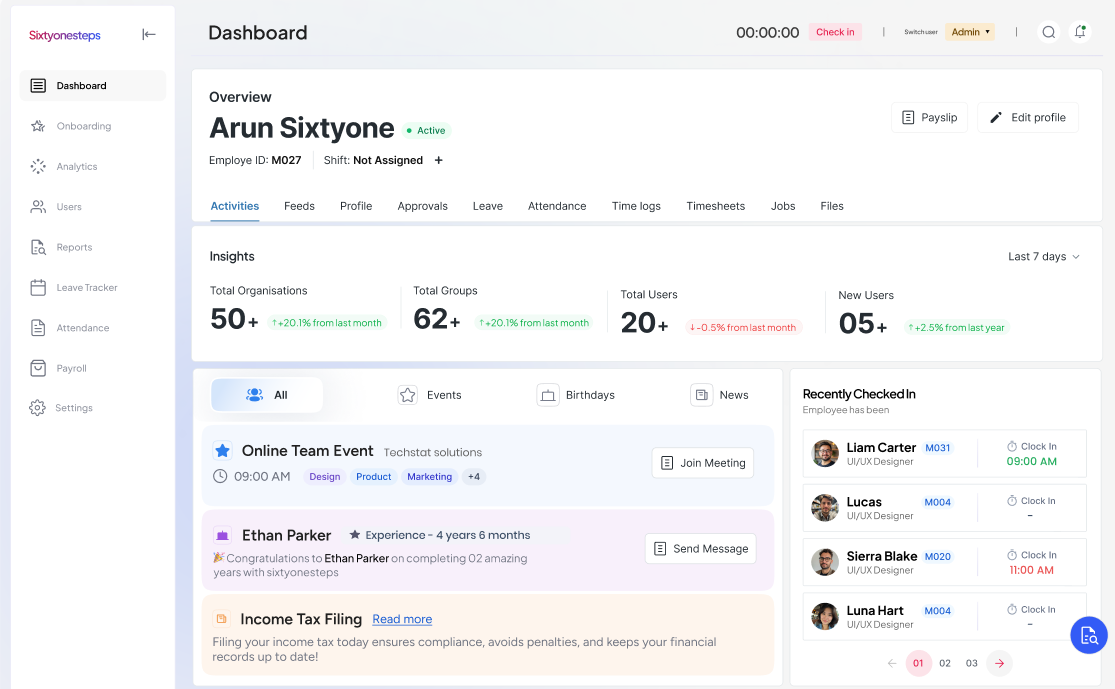Filter activity feed by Events

[430, 395]
